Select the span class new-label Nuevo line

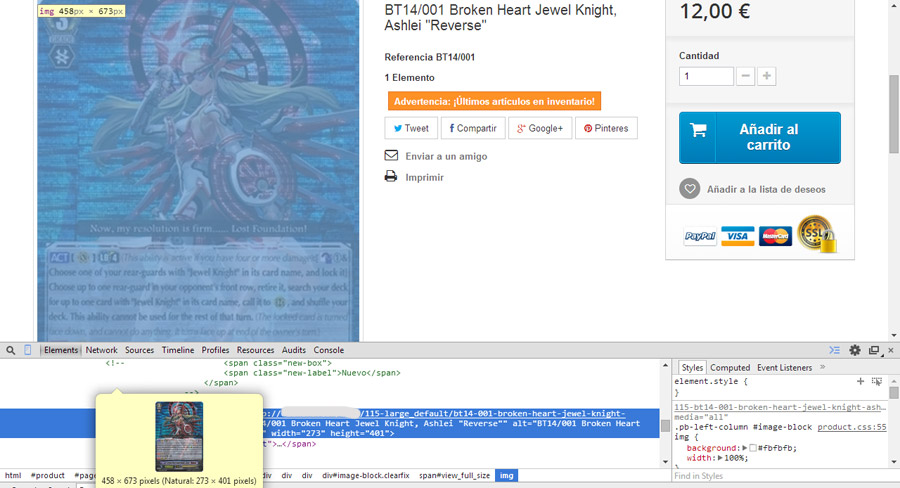[x=312, y=373]
